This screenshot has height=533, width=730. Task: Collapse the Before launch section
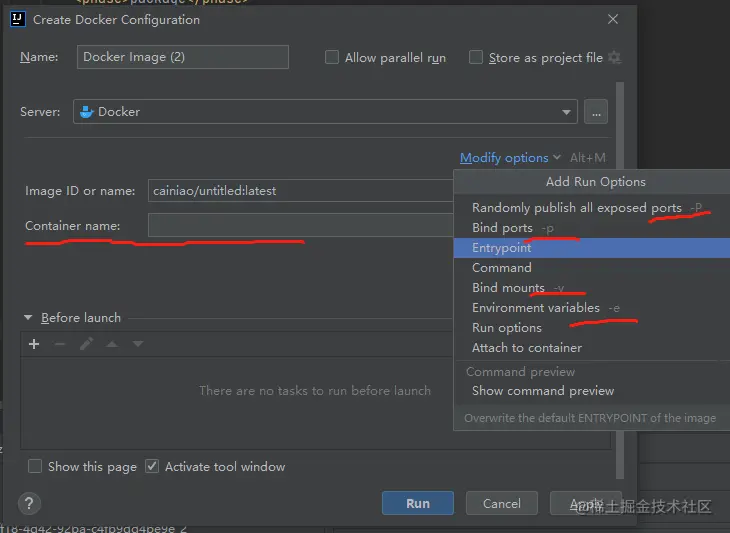28,317
